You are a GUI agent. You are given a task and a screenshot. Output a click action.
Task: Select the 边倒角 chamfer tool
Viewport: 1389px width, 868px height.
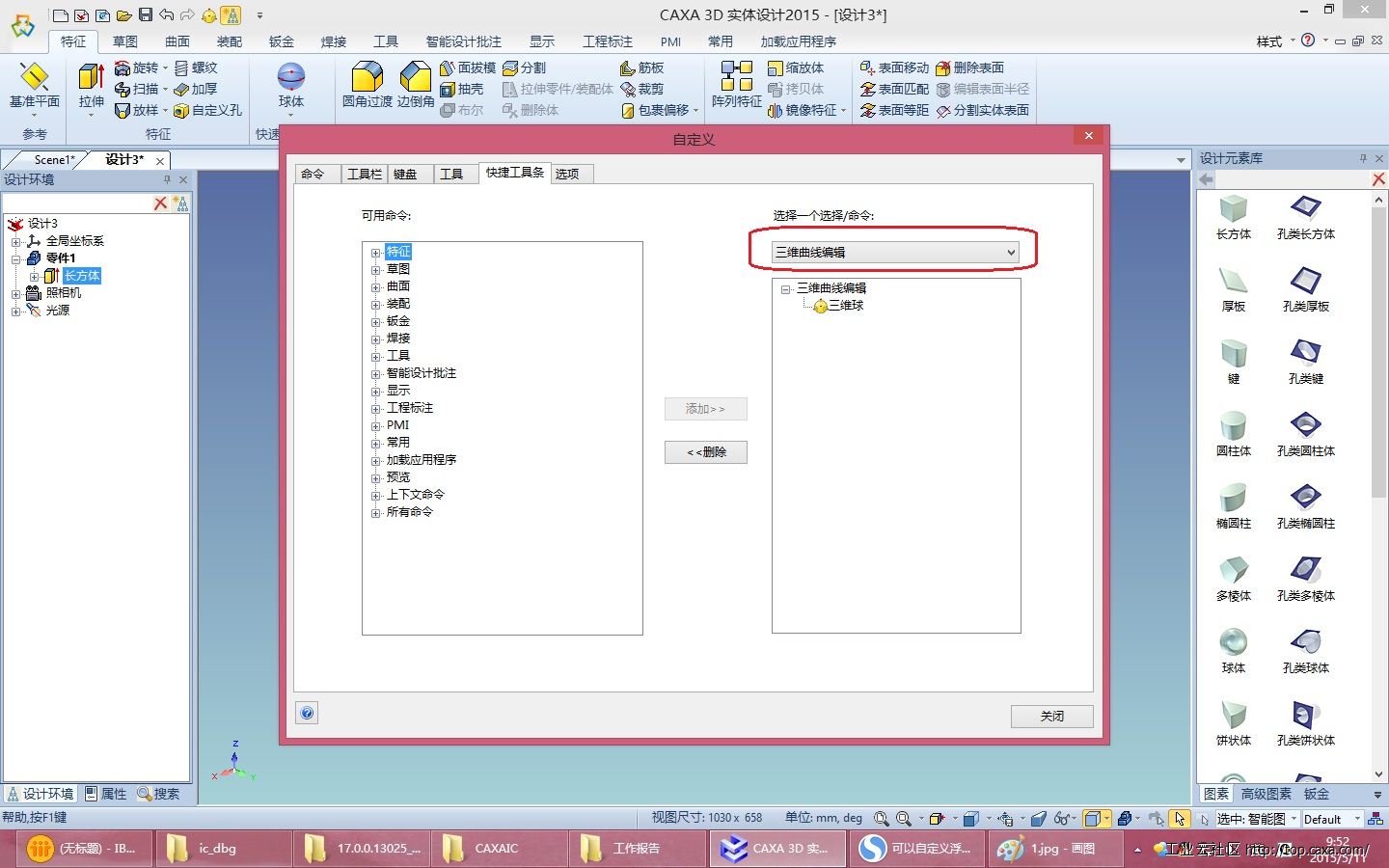(x=416, y=85)
